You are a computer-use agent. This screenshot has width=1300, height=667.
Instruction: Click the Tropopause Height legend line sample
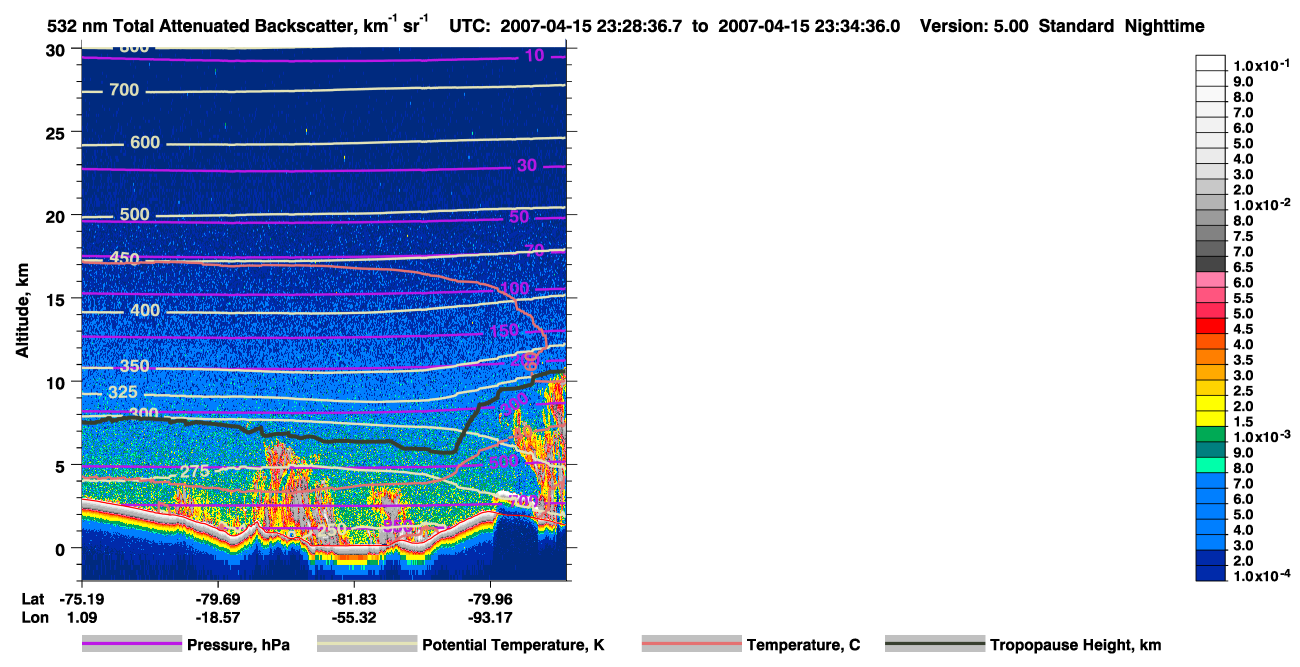[x=935, y=645]
